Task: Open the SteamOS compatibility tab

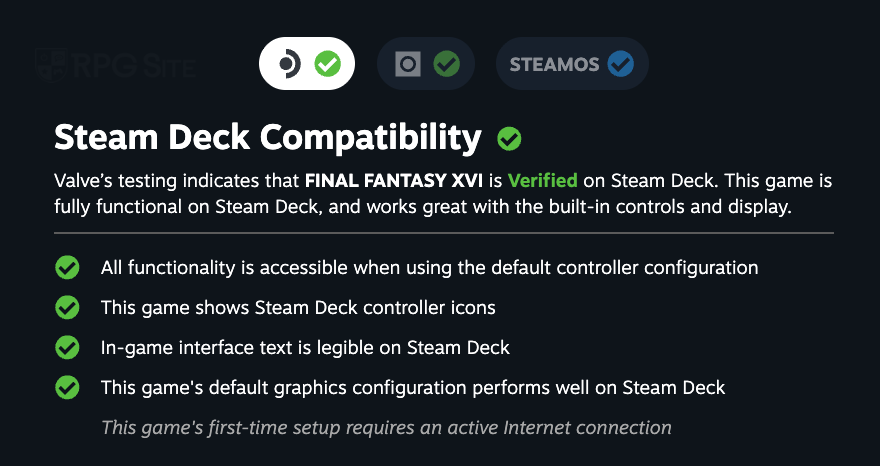Action: click(572, 63)
